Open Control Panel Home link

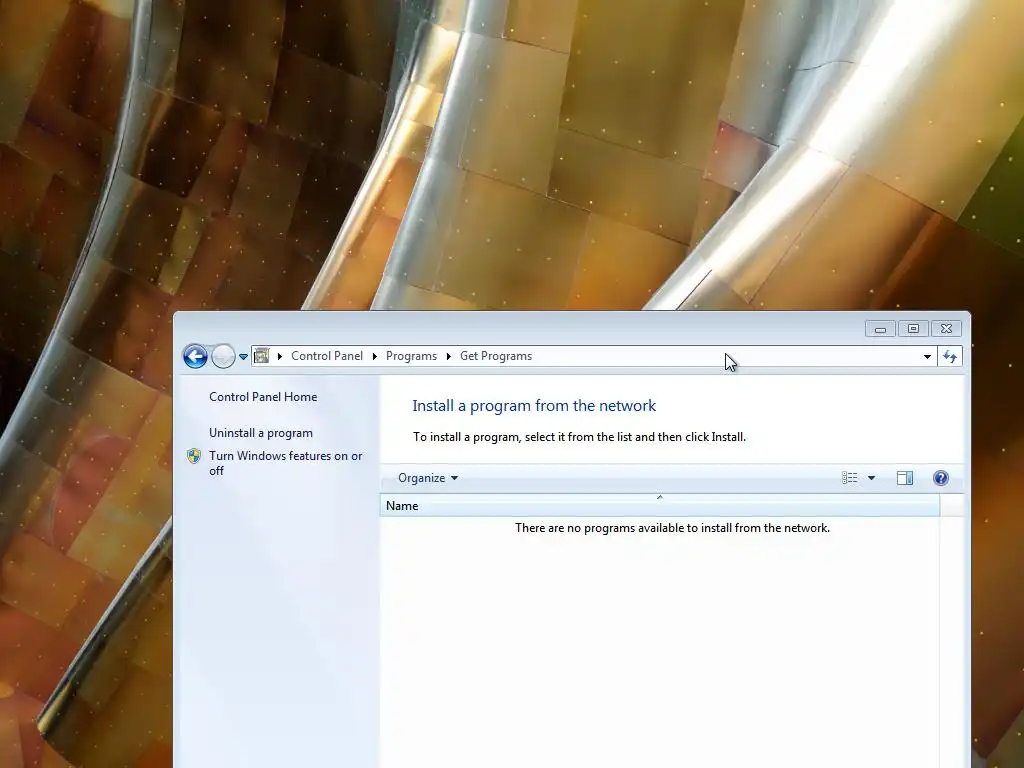coord(263,396)
